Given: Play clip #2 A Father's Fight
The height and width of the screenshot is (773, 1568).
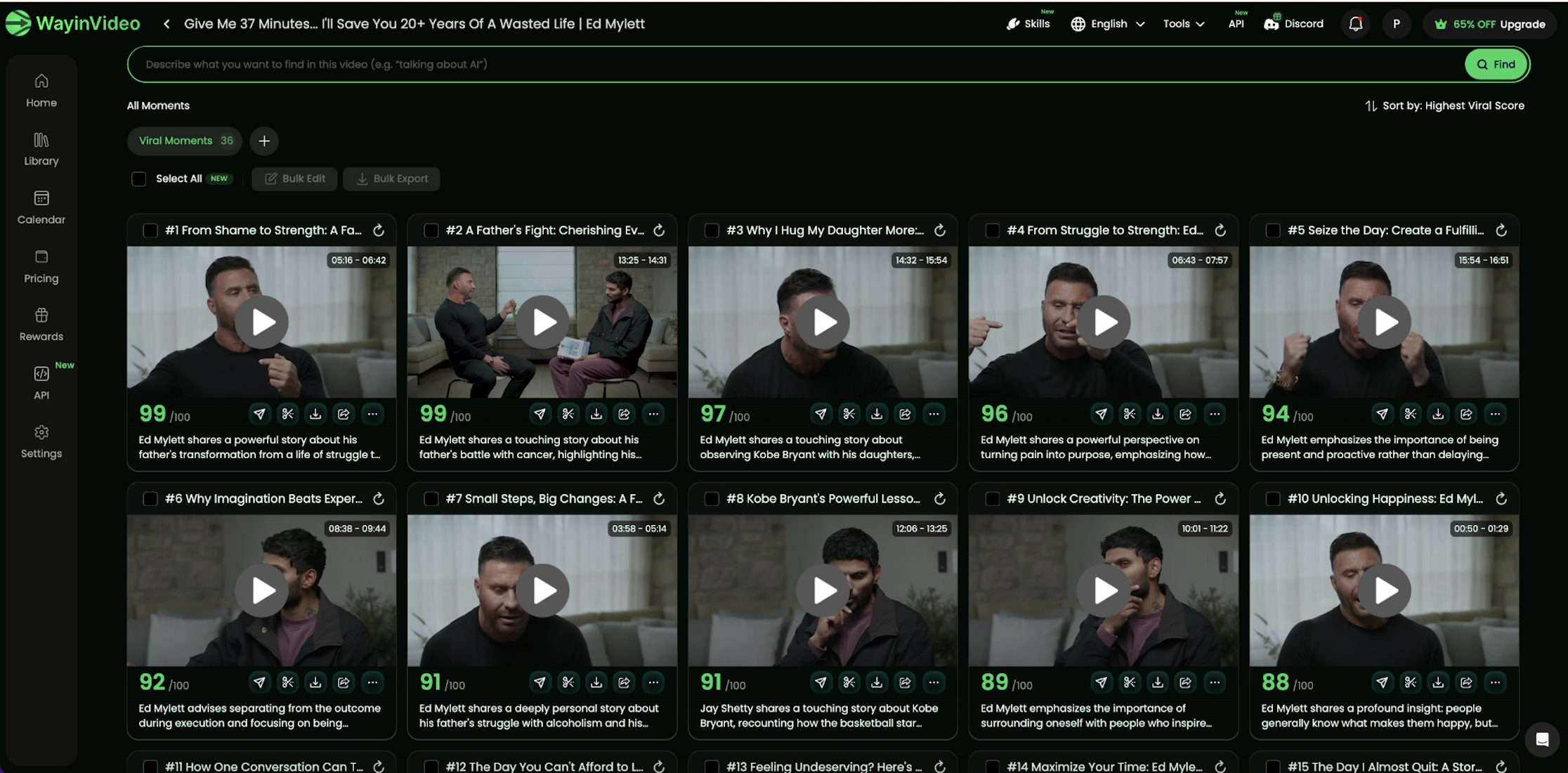Looking at the screenshot, I should pyautogui.click(x=542, y=323).
